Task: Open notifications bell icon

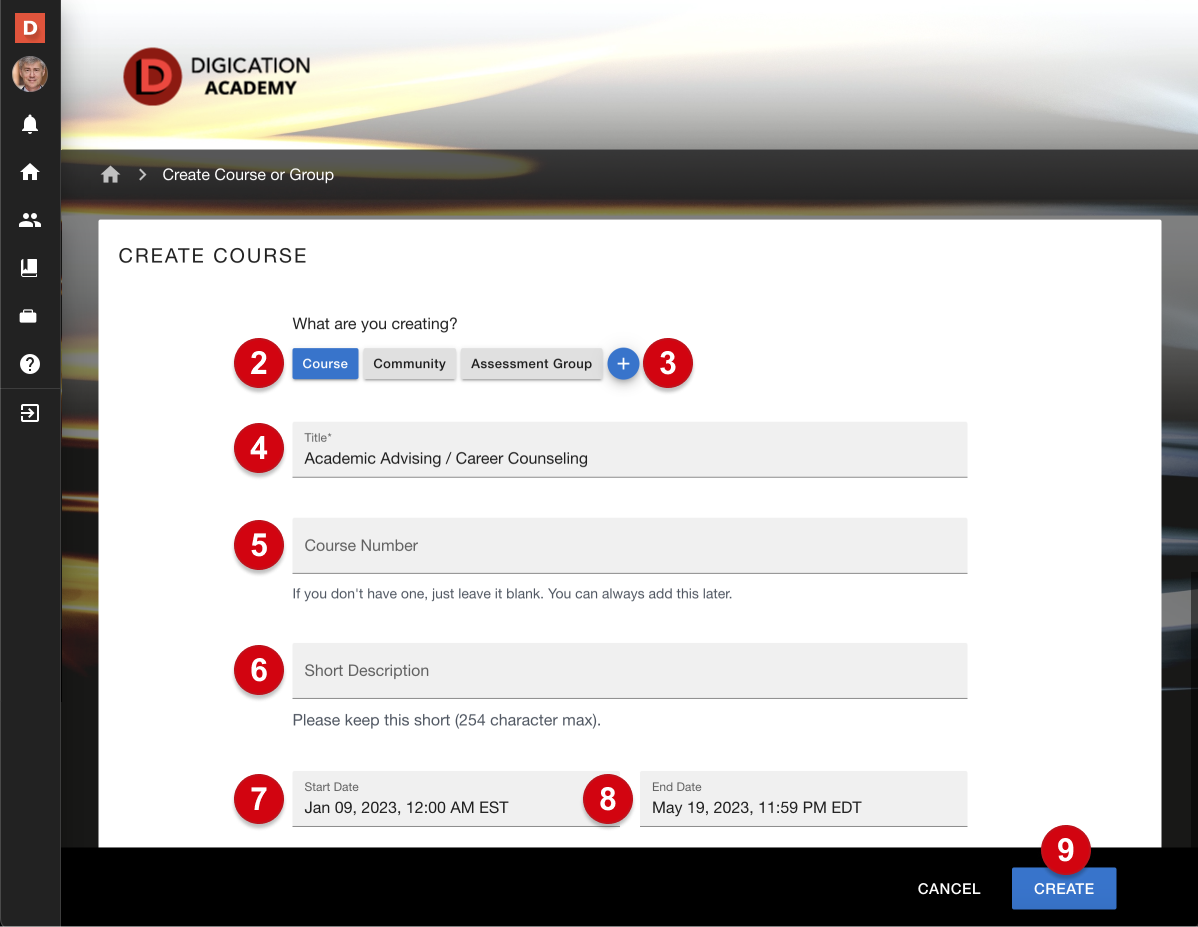Action: pyautogui.click(x=30, y=124)
